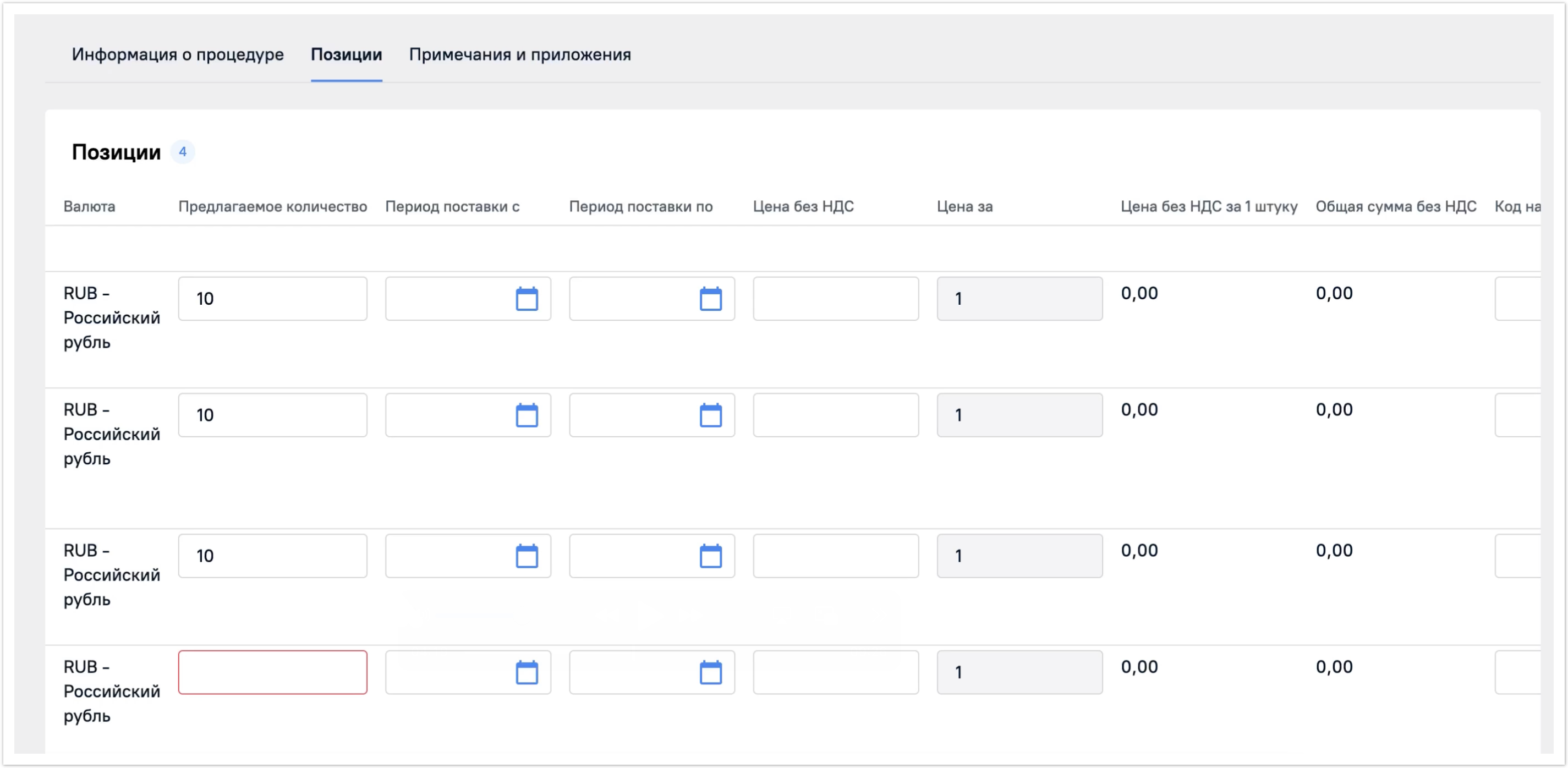This screenshot has height=768, width=1568.
Task: Click first row quantity field with 10
Action: (x=272, y=299)
